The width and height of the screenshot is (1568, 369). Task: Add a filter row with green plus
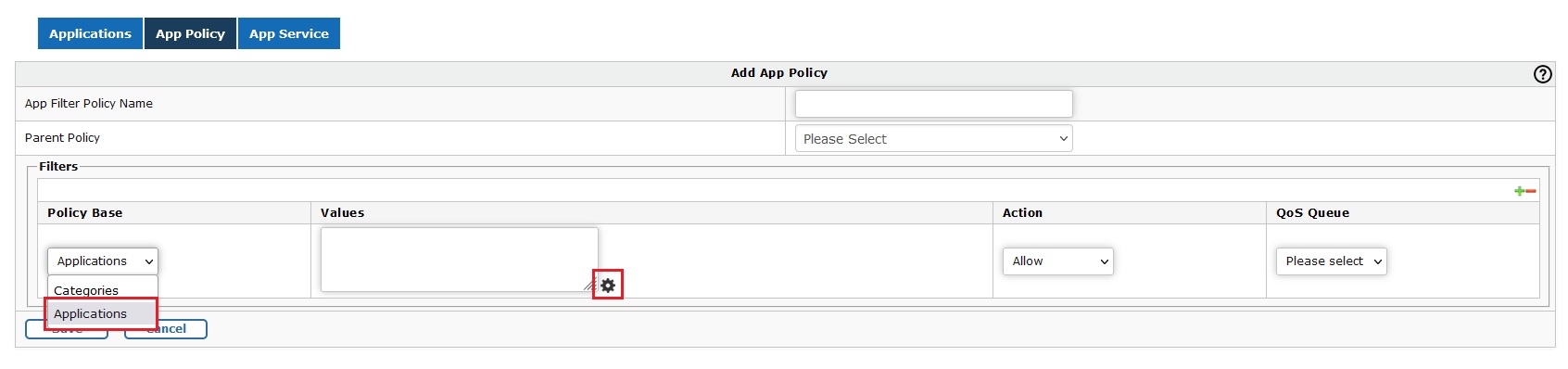(1519, 191)
